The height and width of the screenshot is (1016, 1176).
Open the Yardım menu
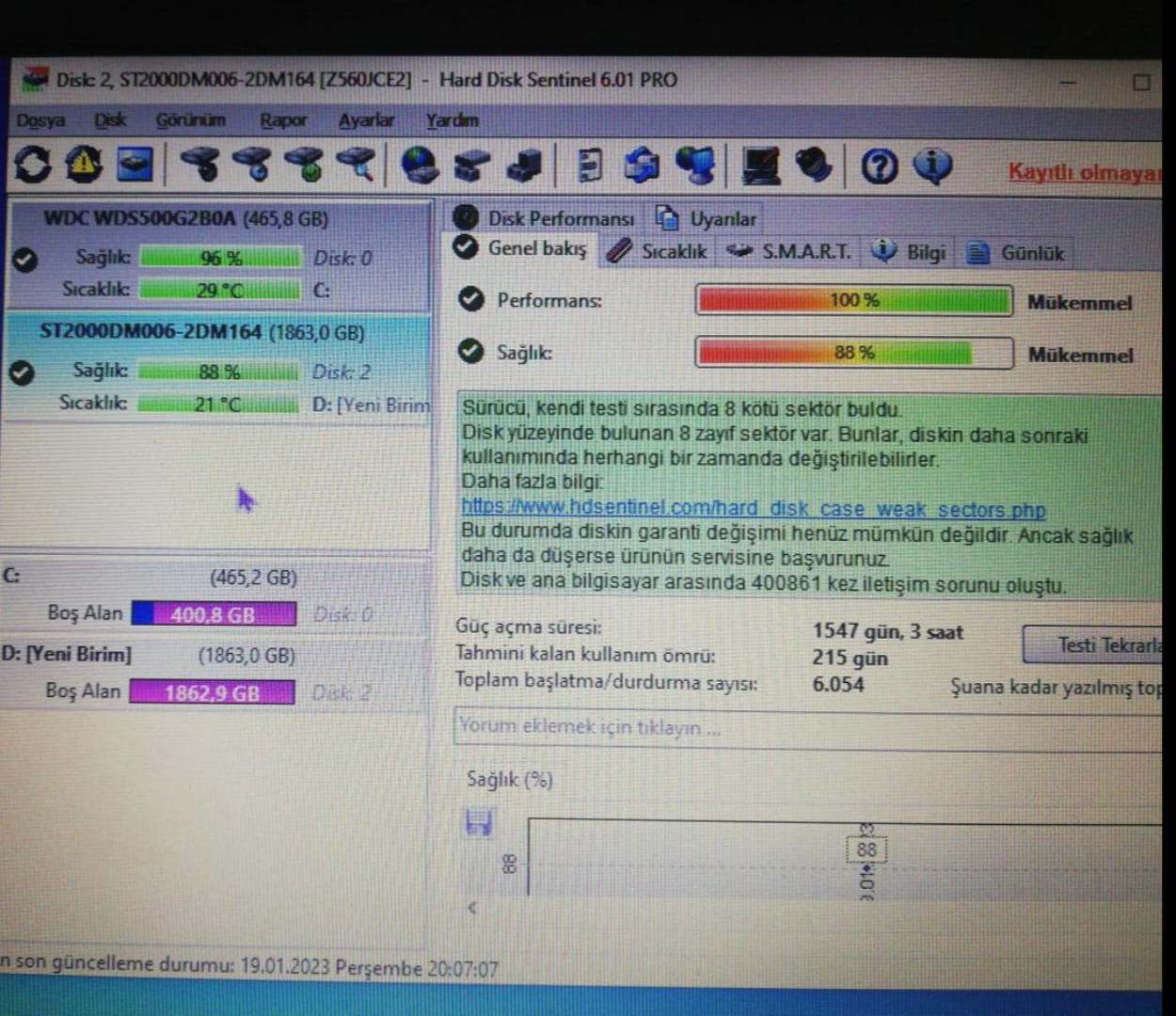[x=453, y=120]
